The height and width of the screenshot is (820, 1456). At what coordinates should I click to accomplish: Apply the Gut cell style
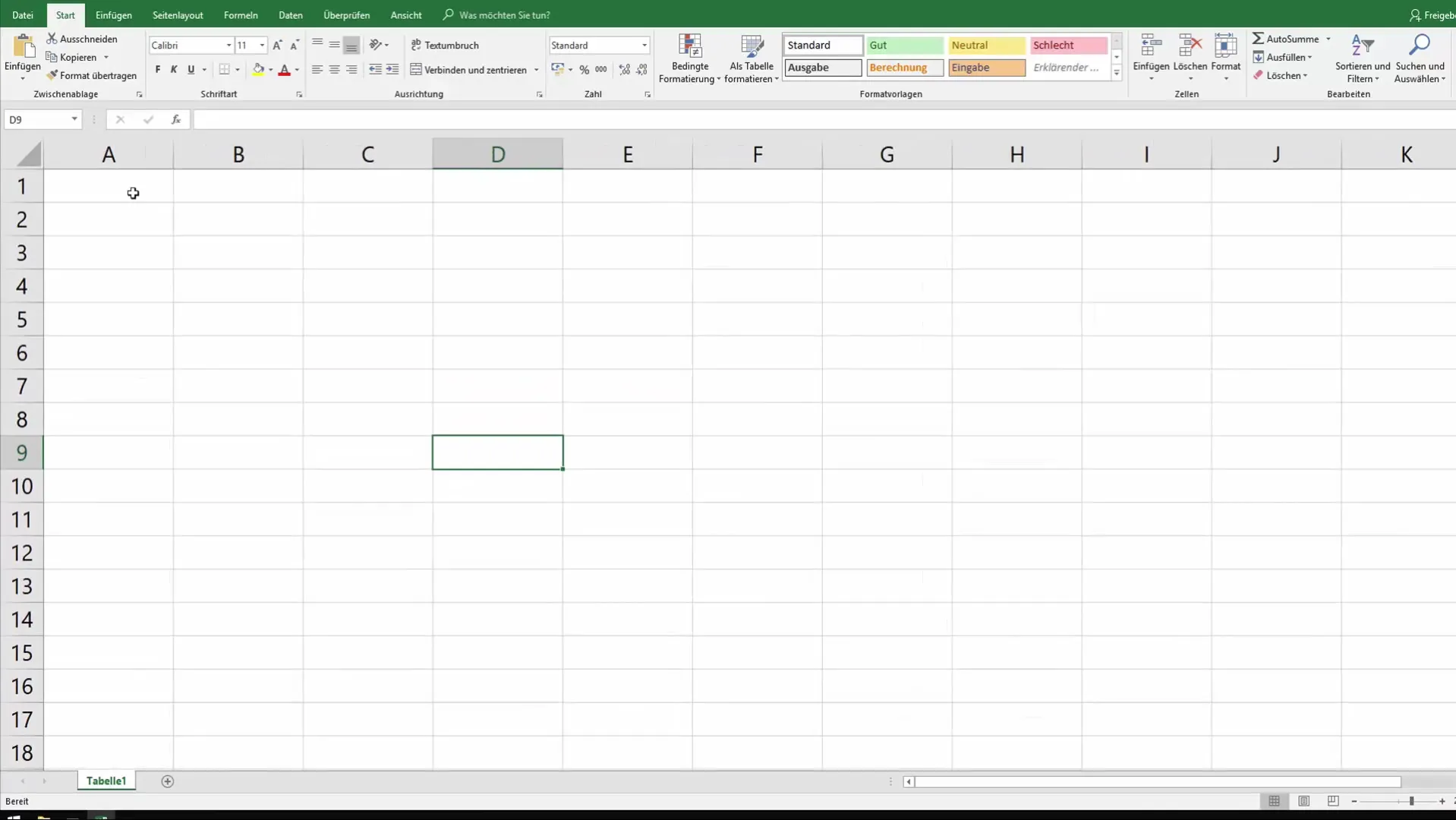[905, 45]
